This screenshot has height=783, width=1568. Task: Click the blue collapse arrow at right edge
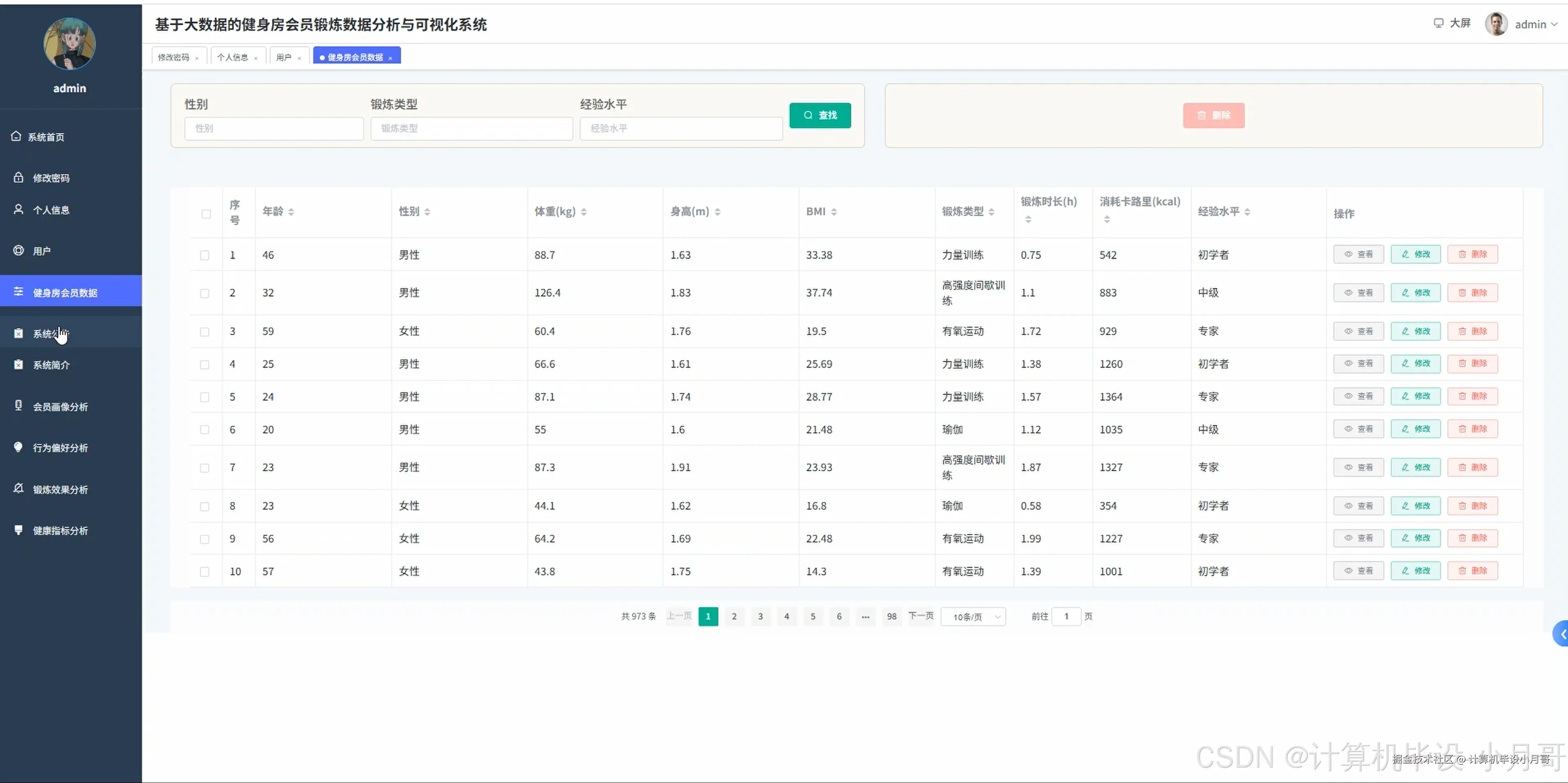[x=1561, y=634]
